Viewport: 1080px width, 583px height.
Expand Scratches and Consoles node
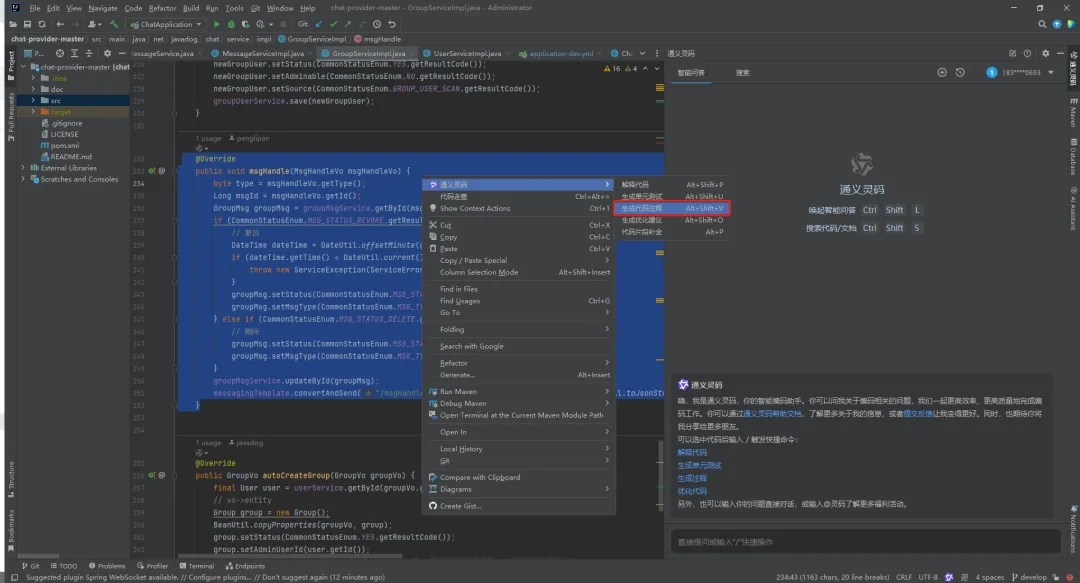pos(23,179)
